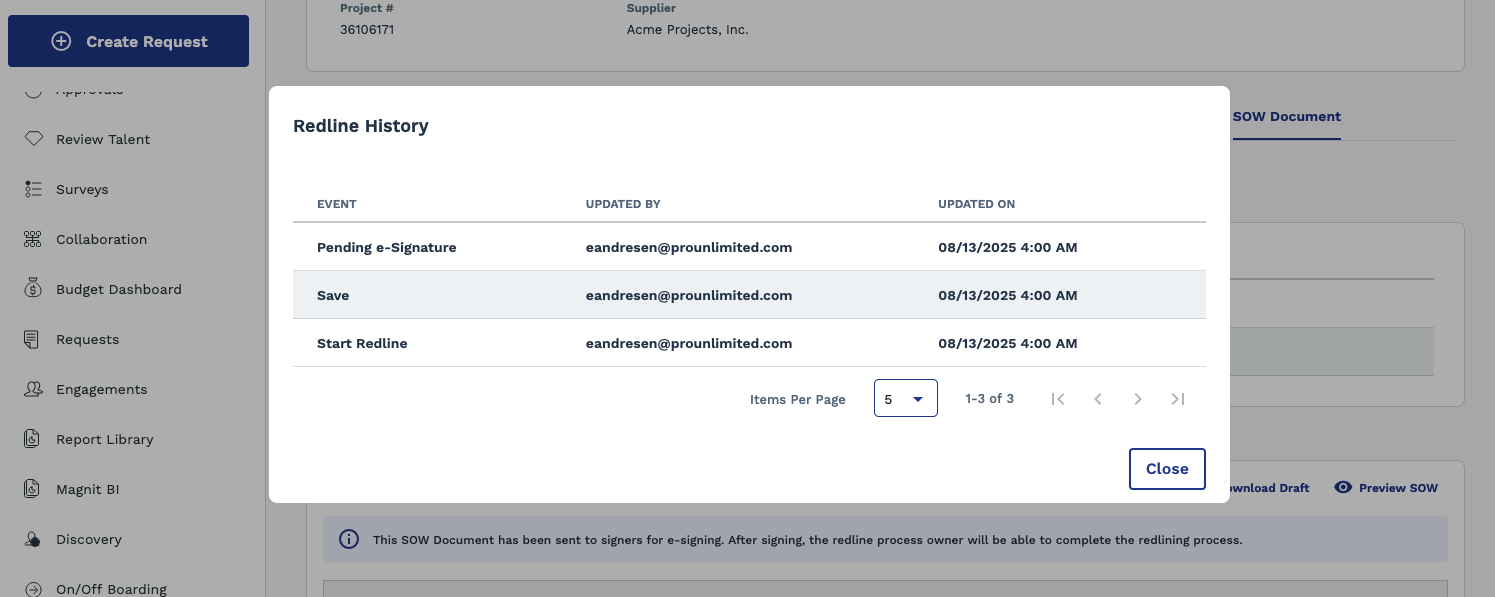Viewport: 1495px width, 597px height.
Task: Jump to the last page of history
Action: click(x=1177, y=399)
